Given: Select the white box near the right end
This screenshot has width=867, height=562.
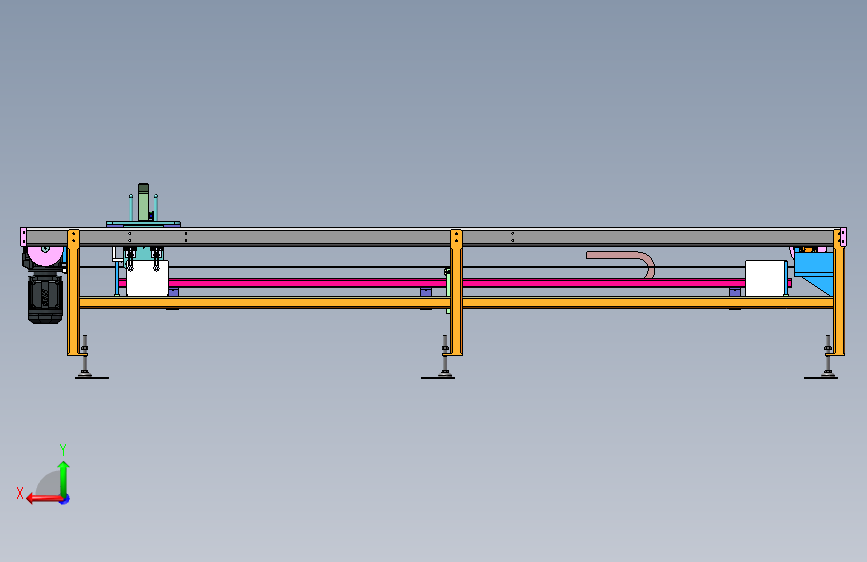Looking at the screenshot, I should [765, 278].
